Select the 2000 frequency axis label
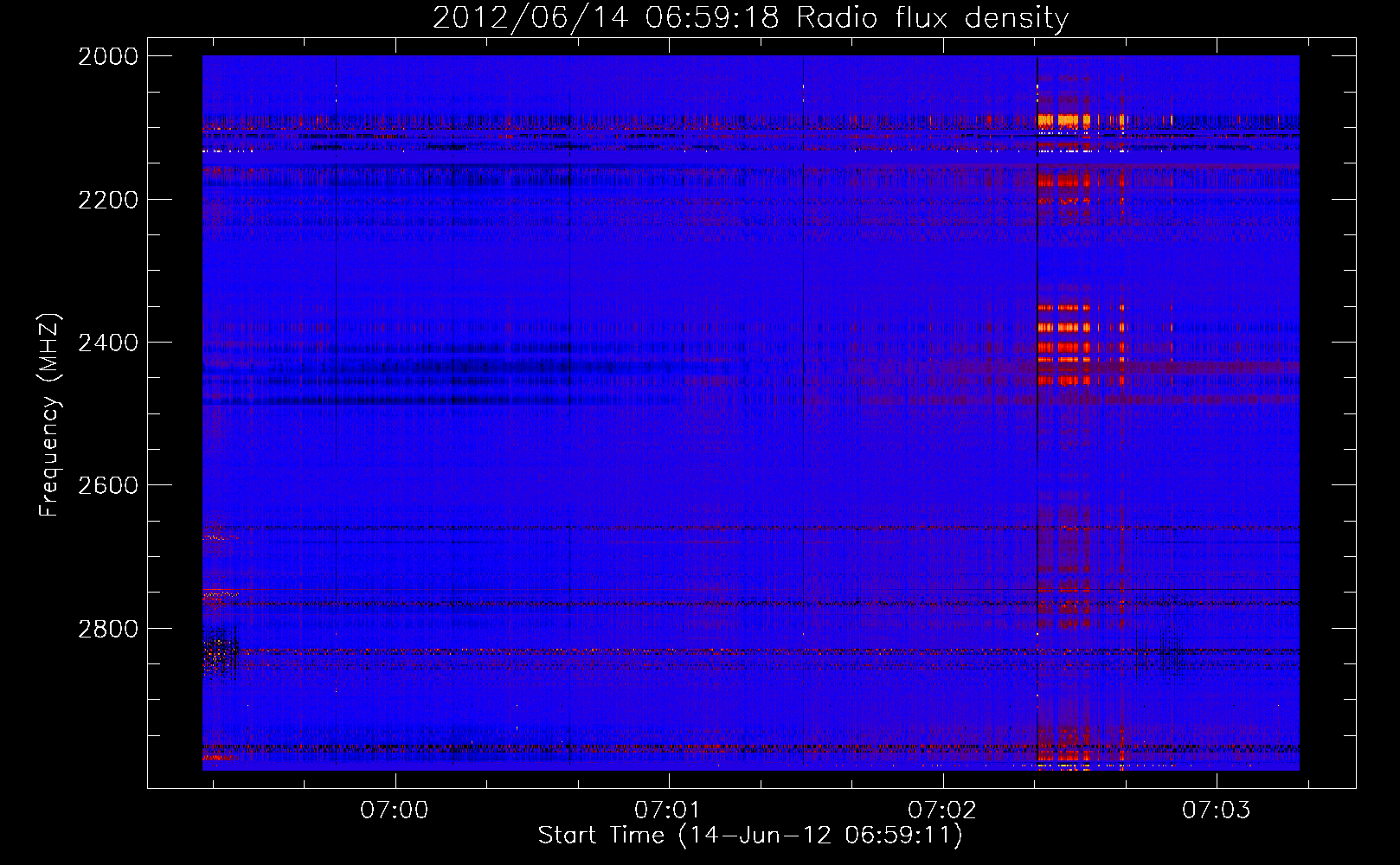This screenshot has width=1400, height=865. 108,56
